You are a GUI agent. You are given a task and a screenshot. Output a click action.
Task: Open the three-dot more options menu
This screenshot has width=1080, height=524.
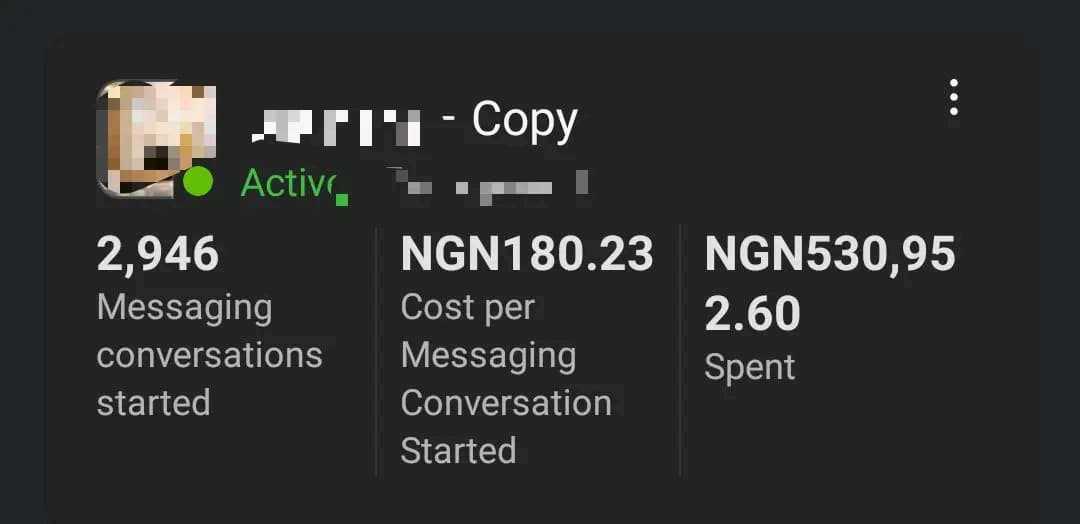pos(954,98)
